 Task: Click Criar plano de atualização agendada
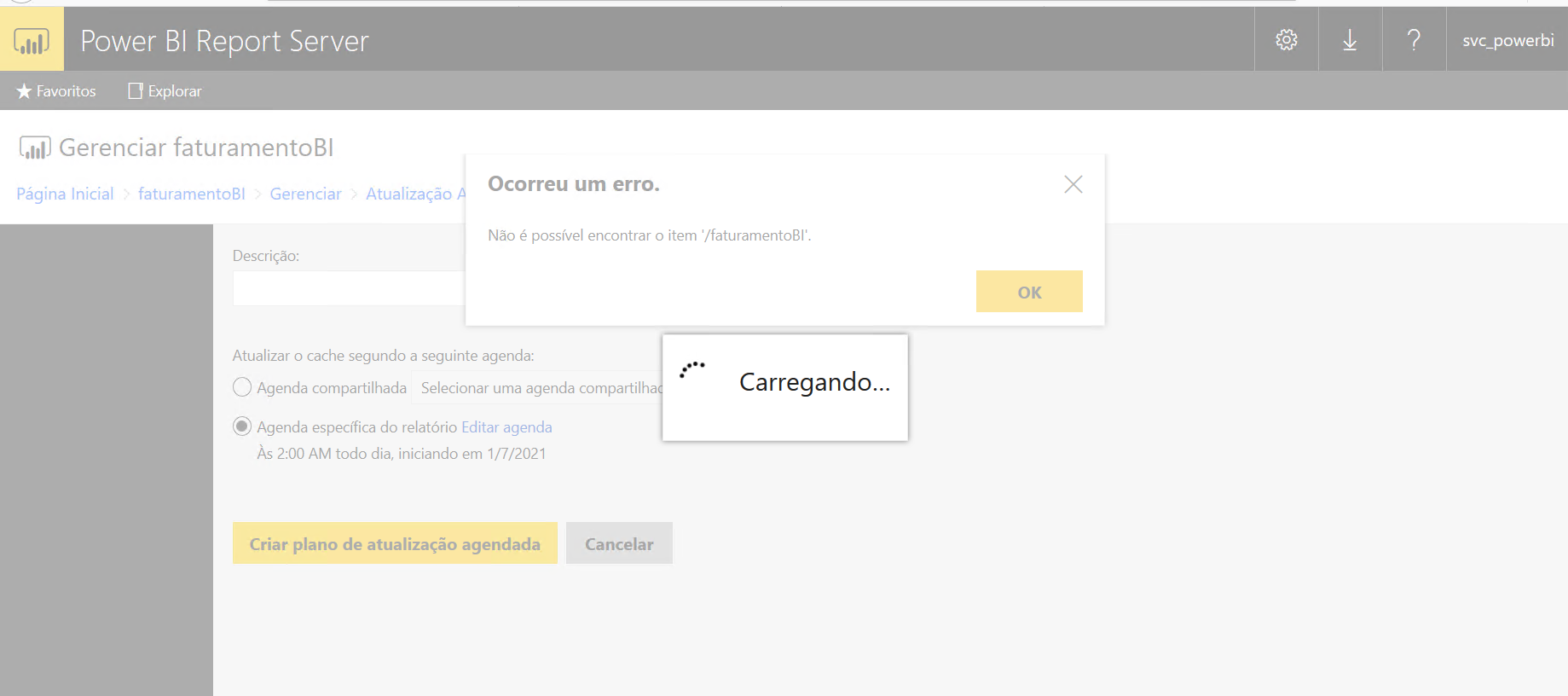pyautogui.click(x=395, y=543)
